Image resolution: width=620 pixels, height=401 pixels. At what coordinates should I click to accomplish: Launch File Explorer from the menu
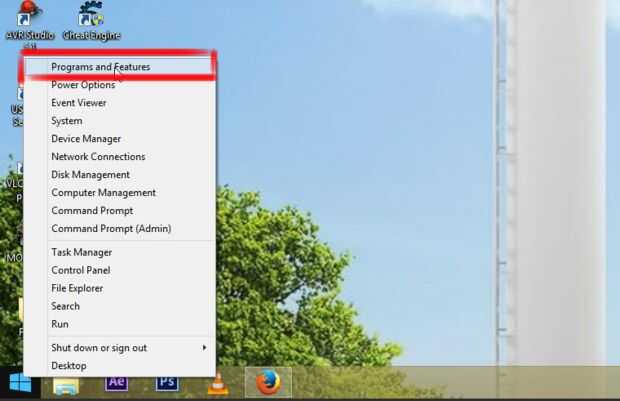120,288
